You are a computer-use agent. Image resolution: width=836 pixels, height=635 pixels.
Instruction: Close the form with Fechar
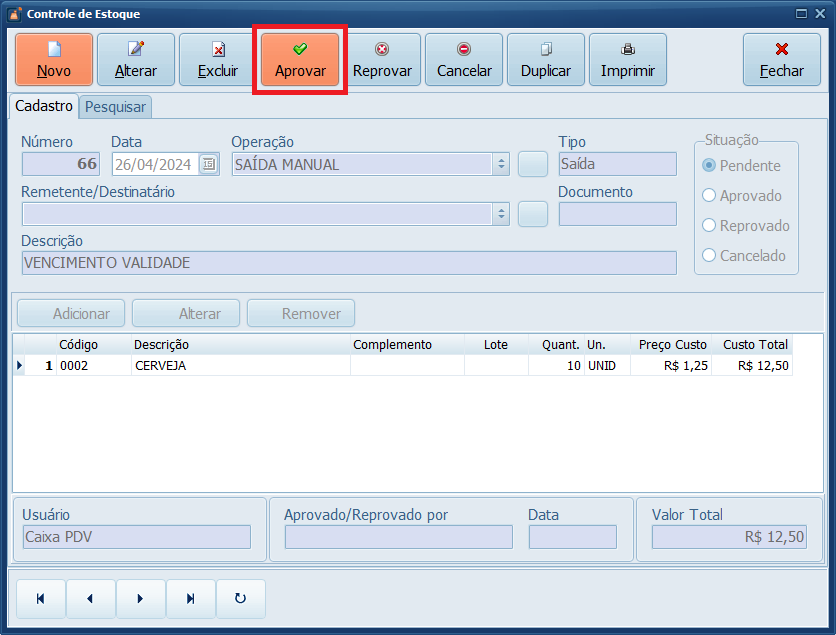[x=782, y=60]
